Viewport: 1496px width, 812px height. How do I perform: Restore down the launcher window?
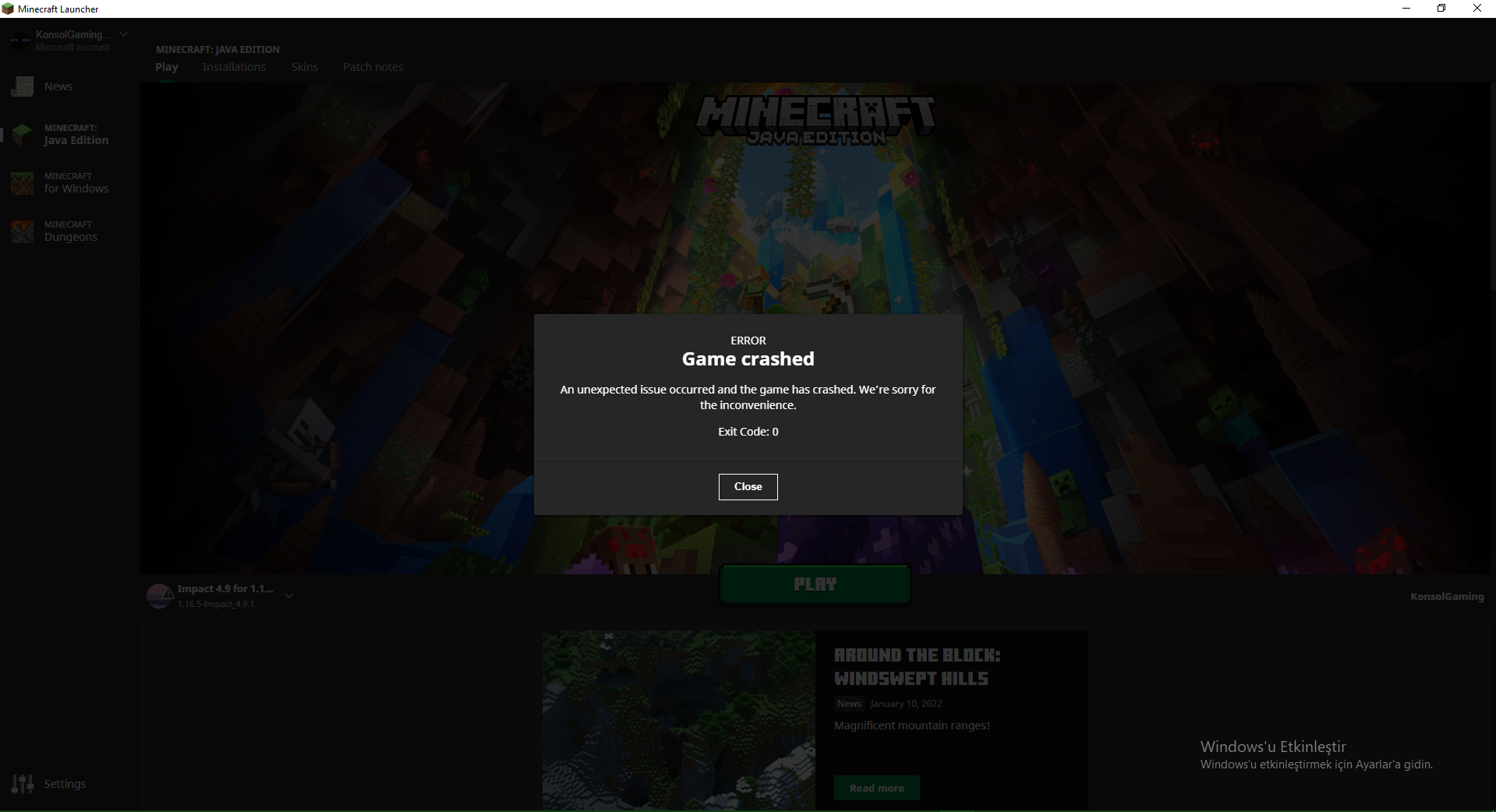1441,8
